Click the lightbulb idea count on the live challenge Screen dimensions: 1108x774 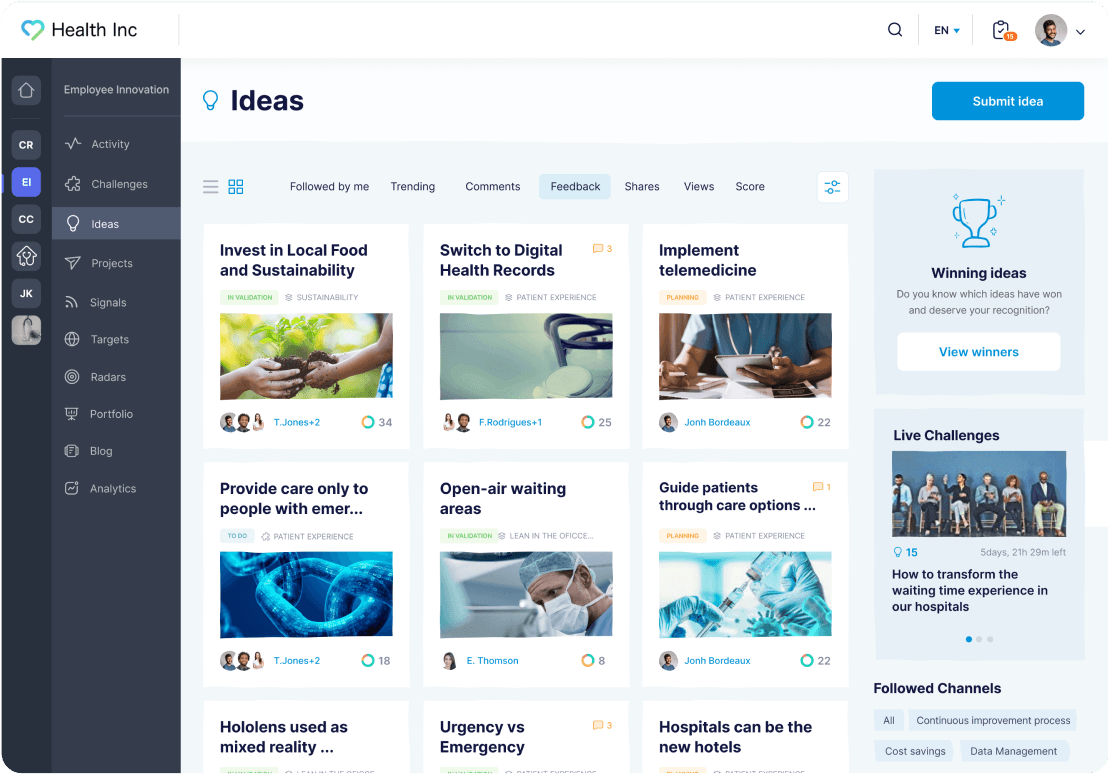(x=905, y=552)
